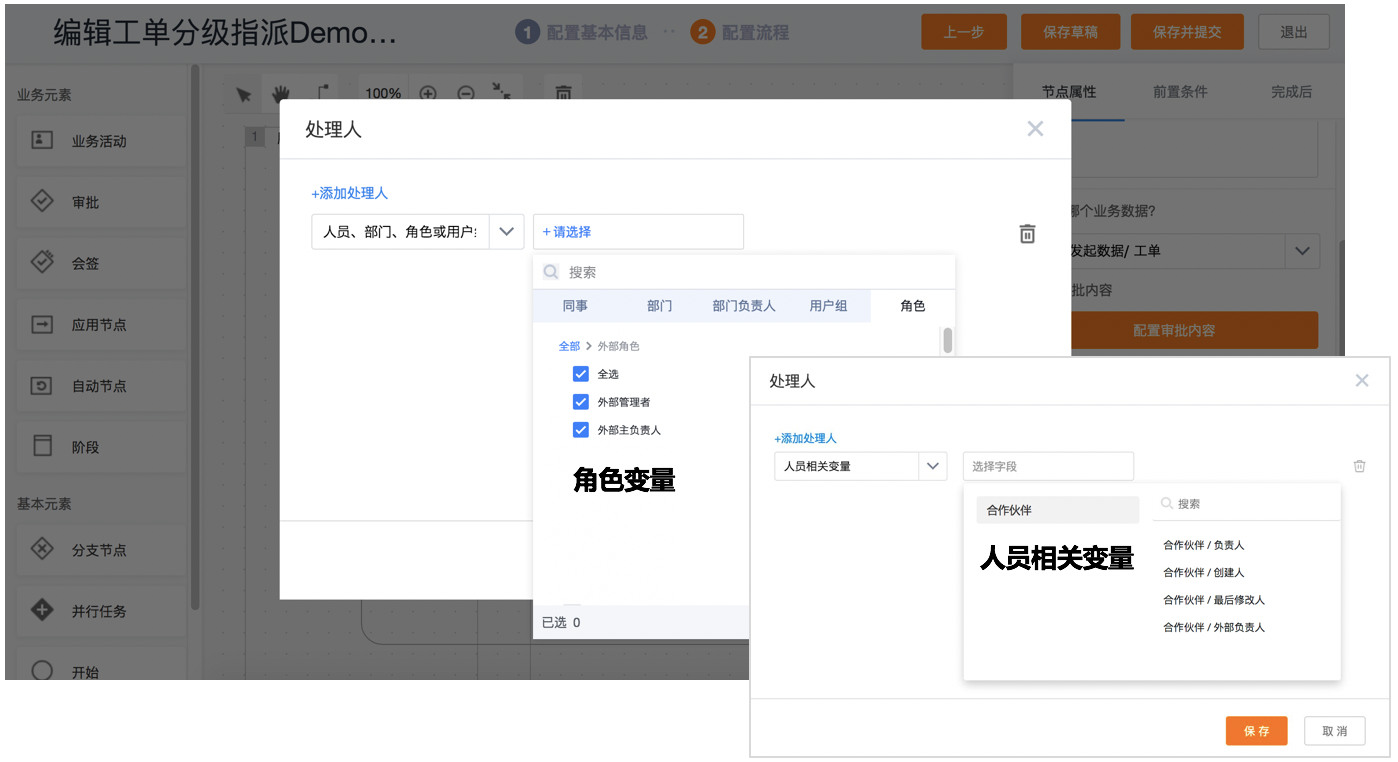Toggle the 全选 checkbox
Screen dimensions: 1398x762
point(580,374)
